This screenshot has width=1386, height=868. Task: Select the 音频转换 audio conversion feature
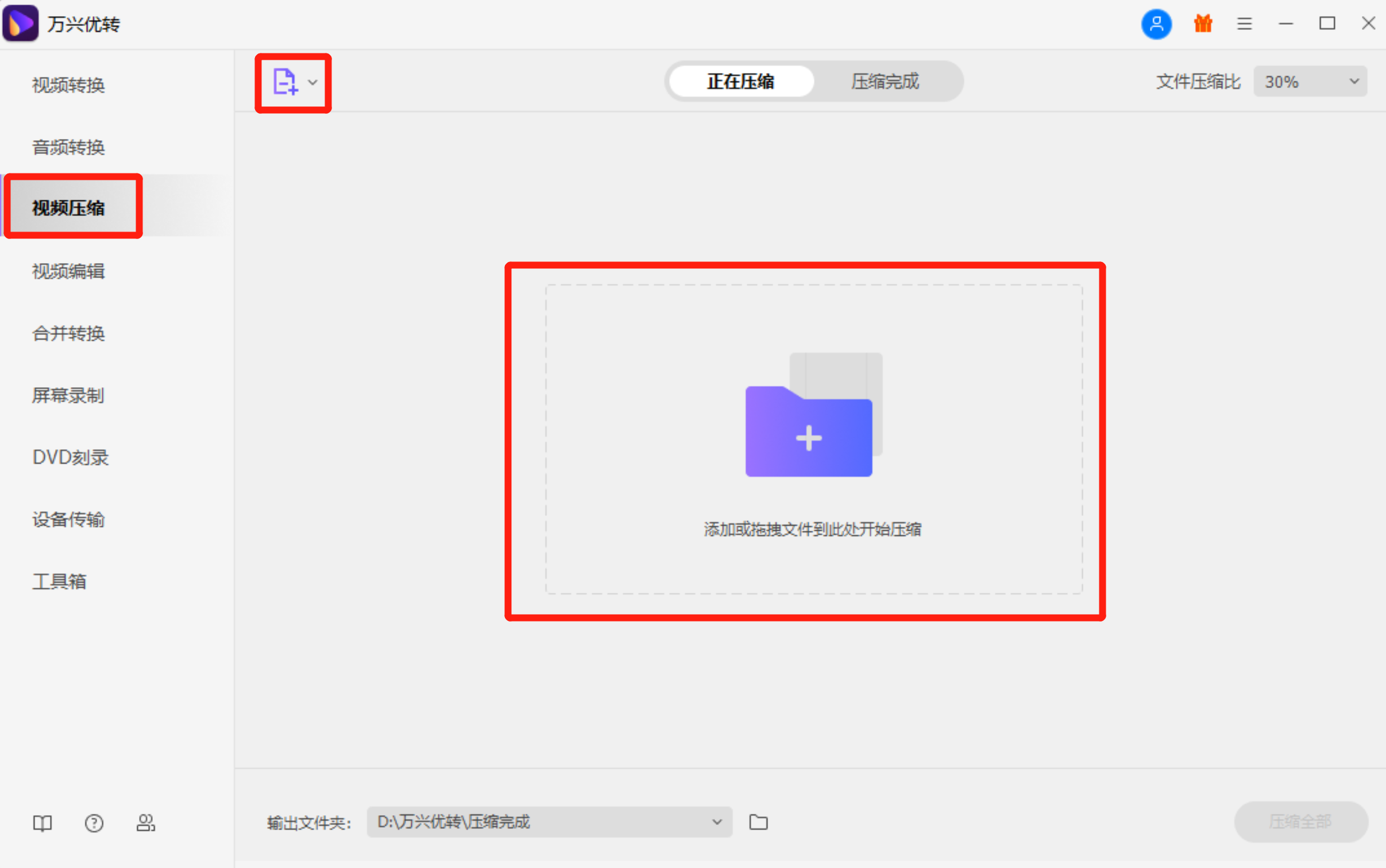(x=68, y=147)
